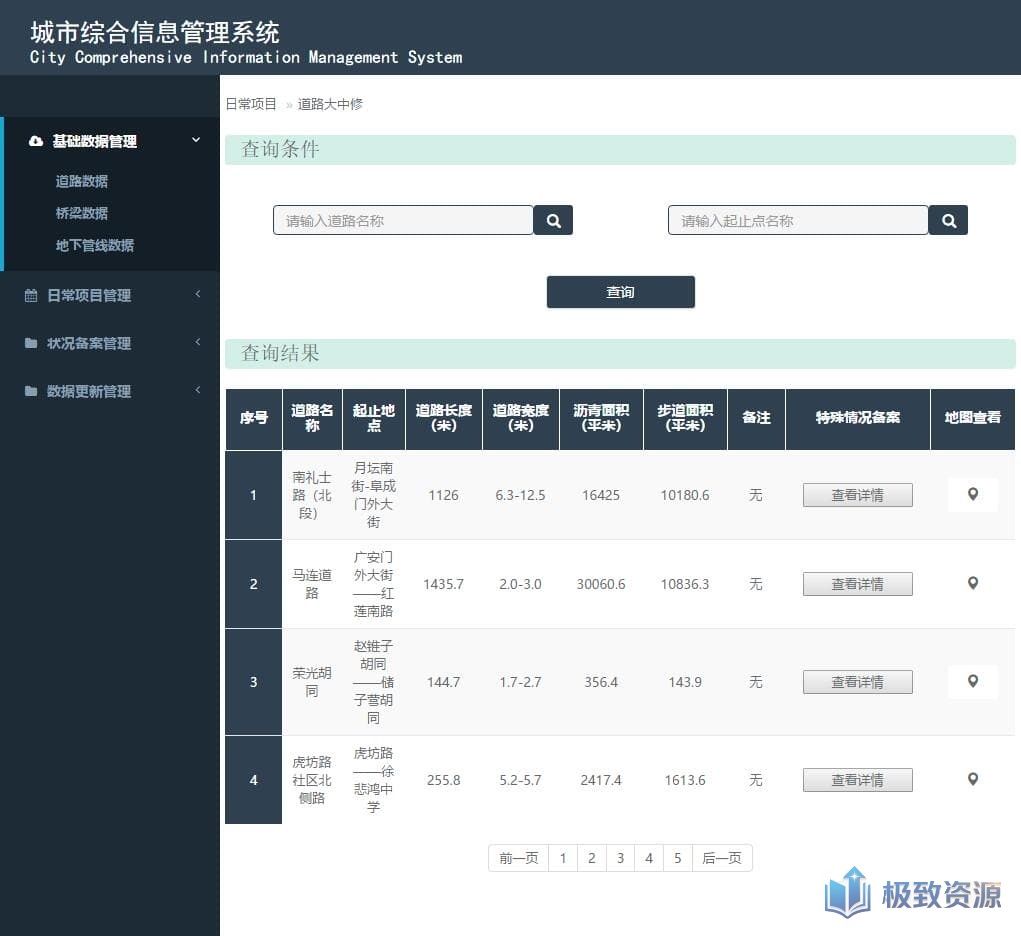Click the start-end point search magnifier icon
This screenshot has height=936, width=1021.
[x=948, y=220]
